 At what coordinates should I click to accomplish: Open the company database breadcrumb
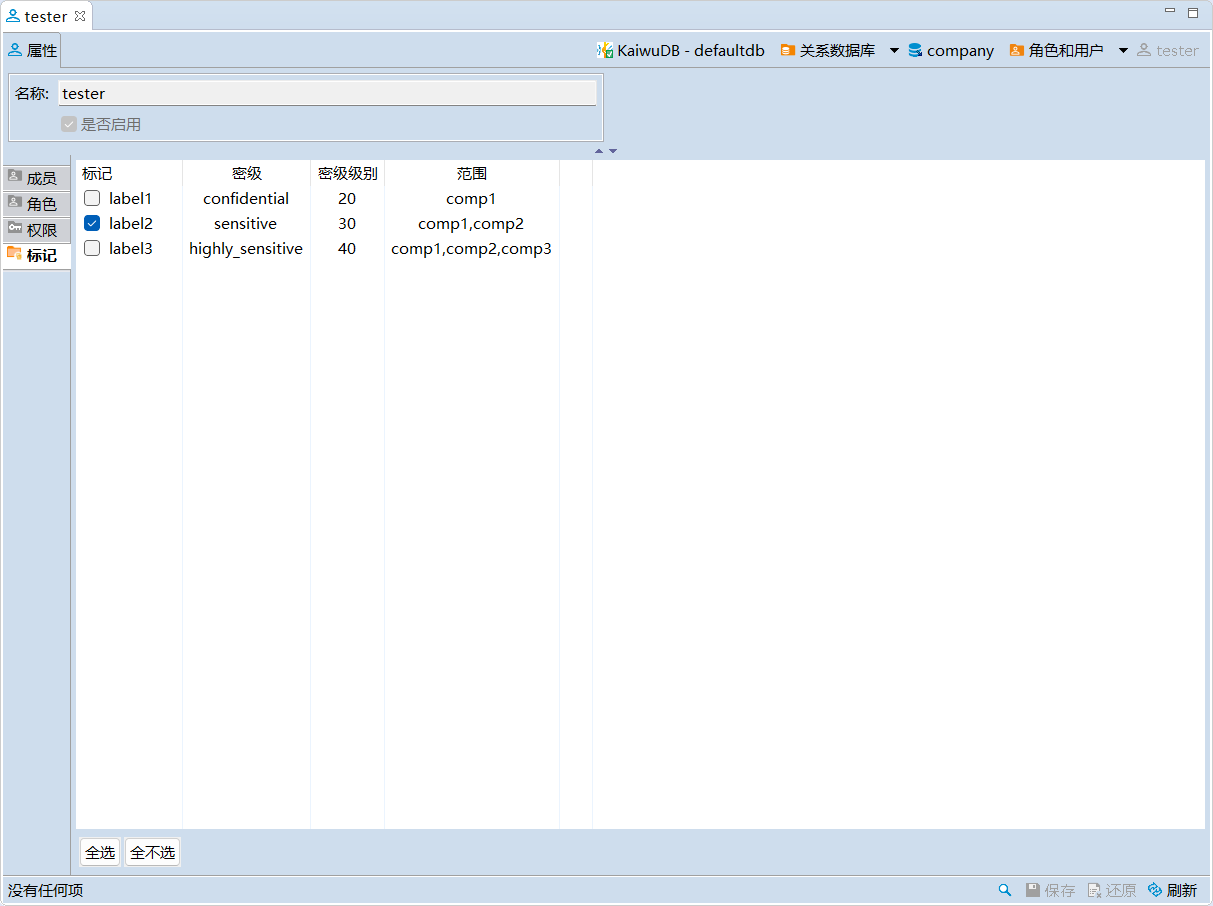951,50
